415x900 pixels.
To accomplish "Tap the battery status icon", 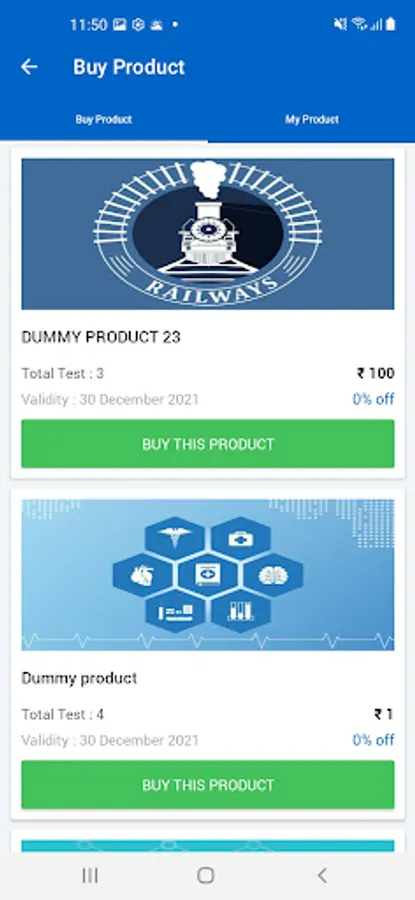I will 390,24.
